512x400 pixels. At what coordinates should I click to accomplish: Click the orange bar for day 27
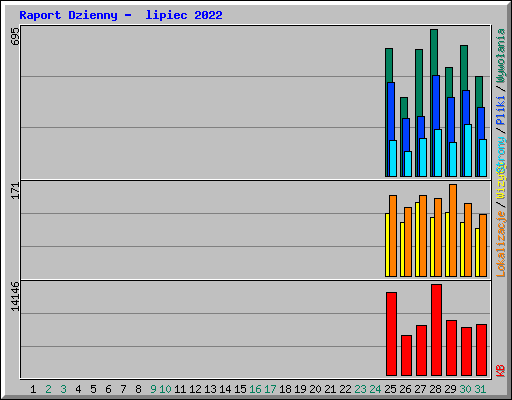tap(423, 236)
